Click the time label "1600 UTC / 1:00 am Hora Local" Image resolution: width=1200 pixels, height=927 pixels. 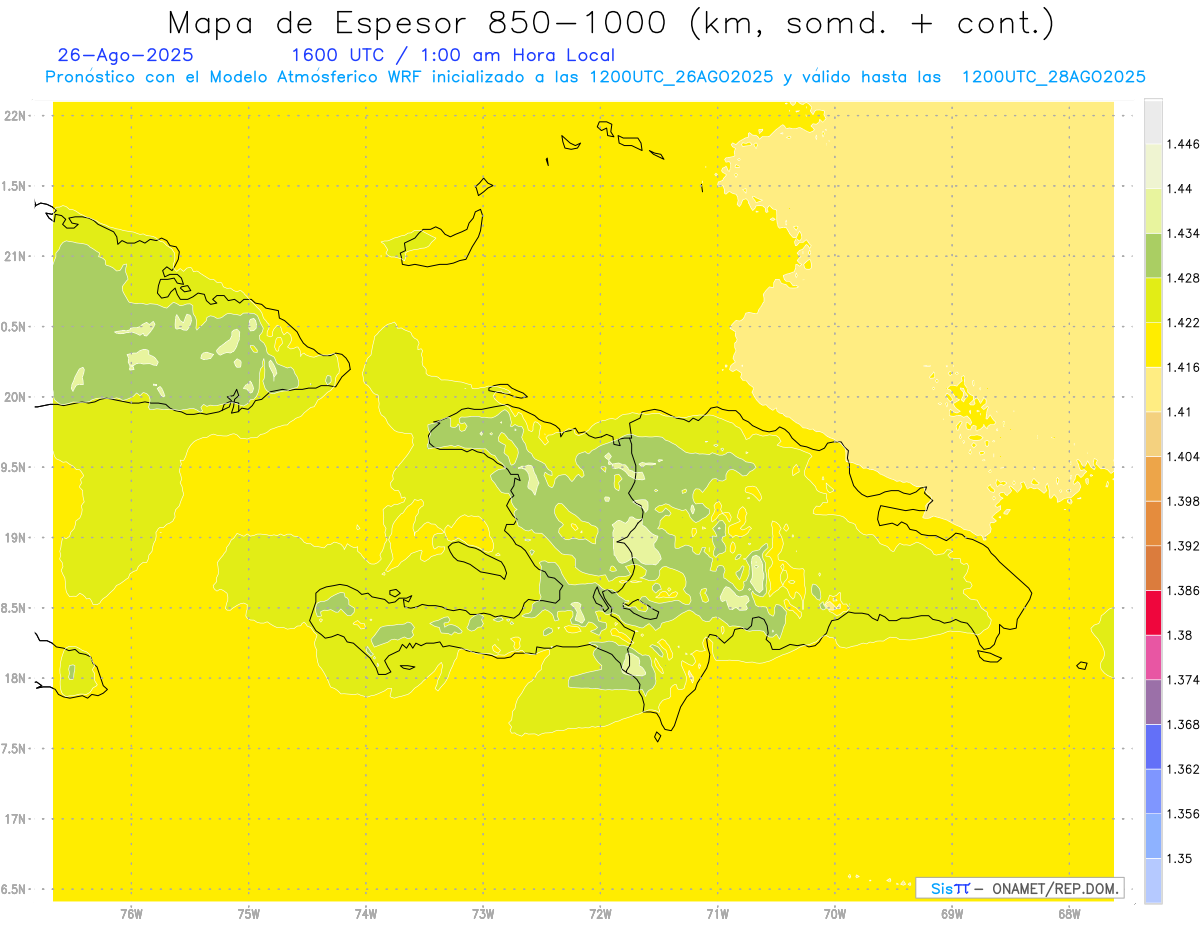(452, 55)
